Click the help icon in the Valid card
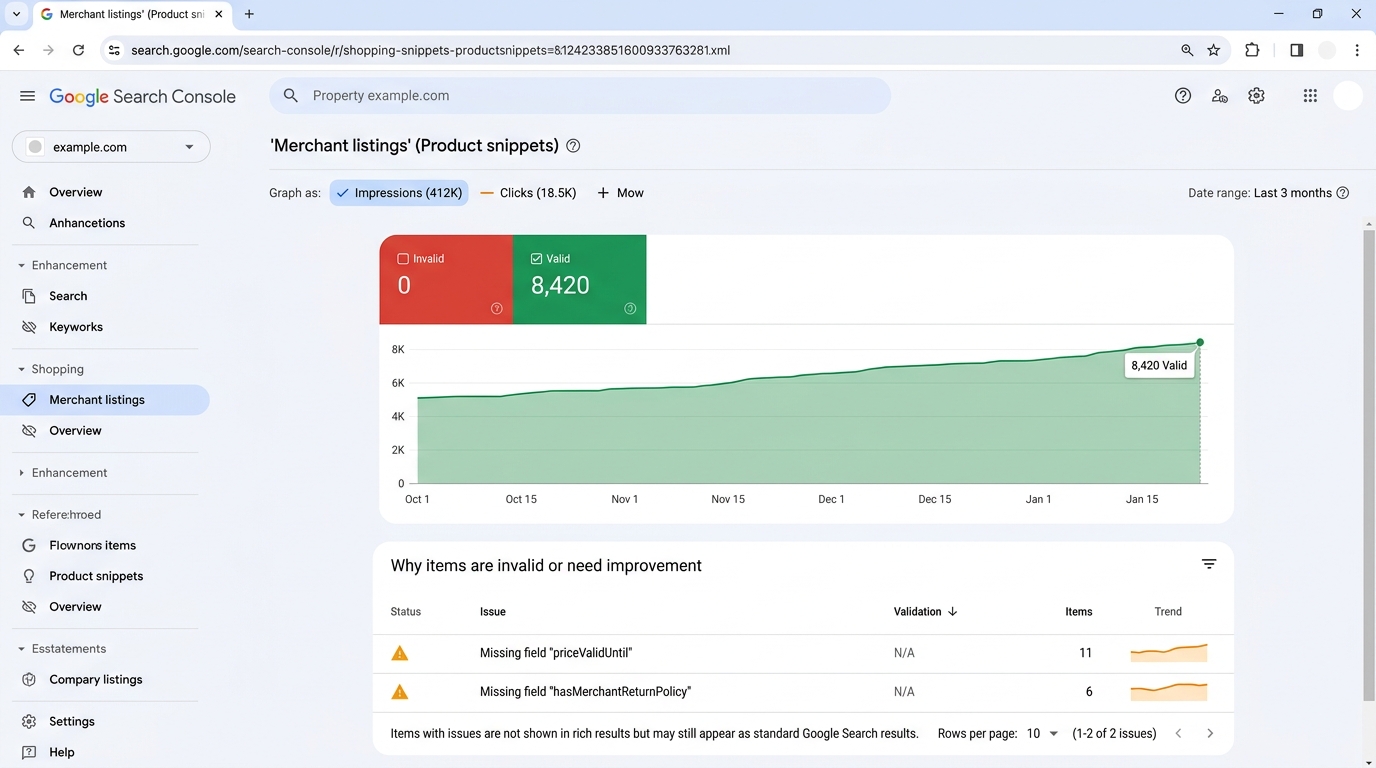Image resolution: width=1376 pixels, height=768 pixels. coord(630,309)
